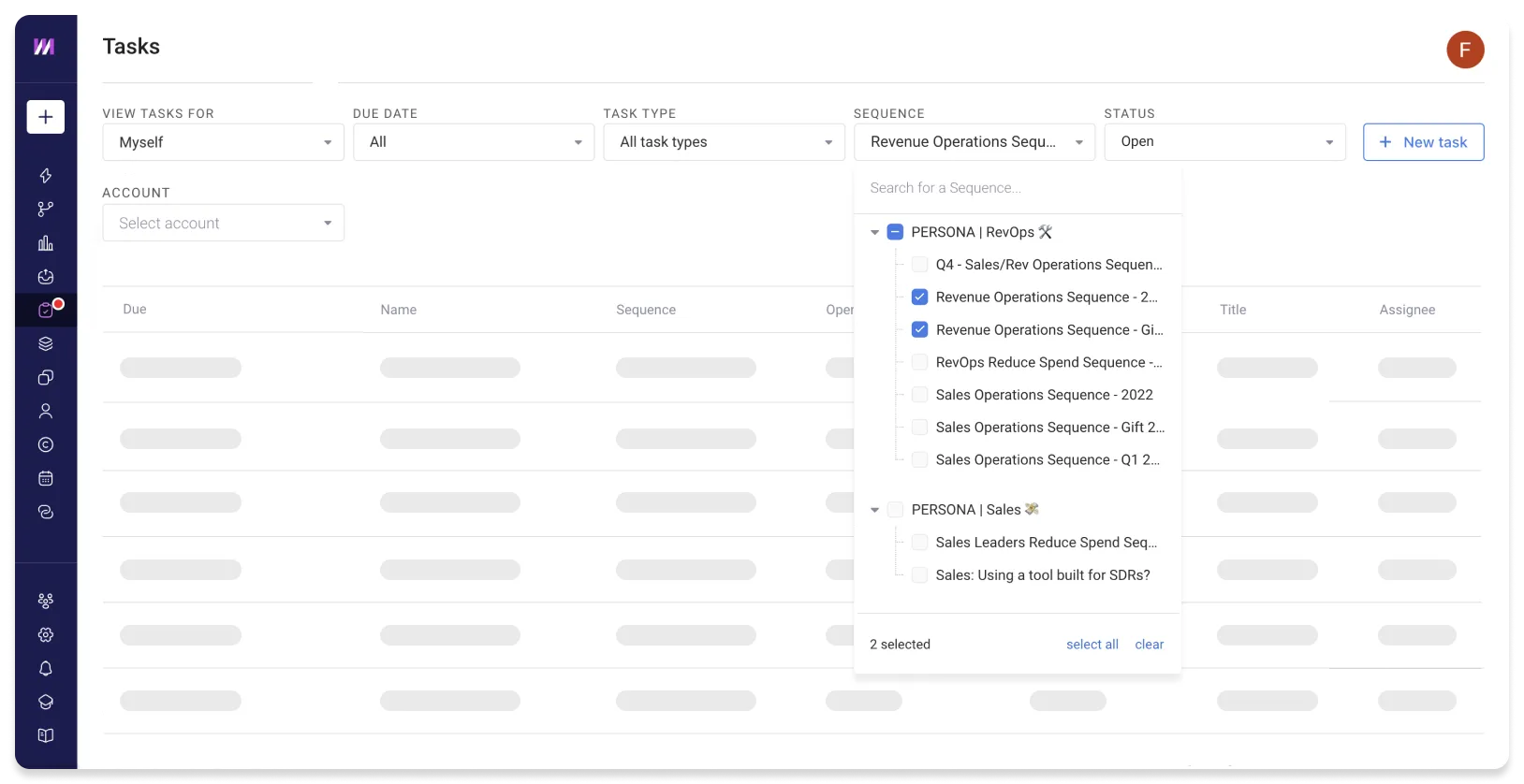Image resolution: width=1524 pixels, height=784 pixels.
Task: Click the plus create button in sidebar
Action: point(45,117)
